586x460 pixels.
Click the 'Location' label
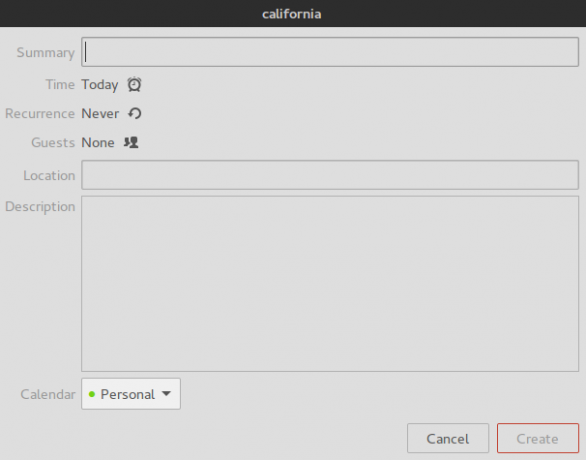coord(49,175)
